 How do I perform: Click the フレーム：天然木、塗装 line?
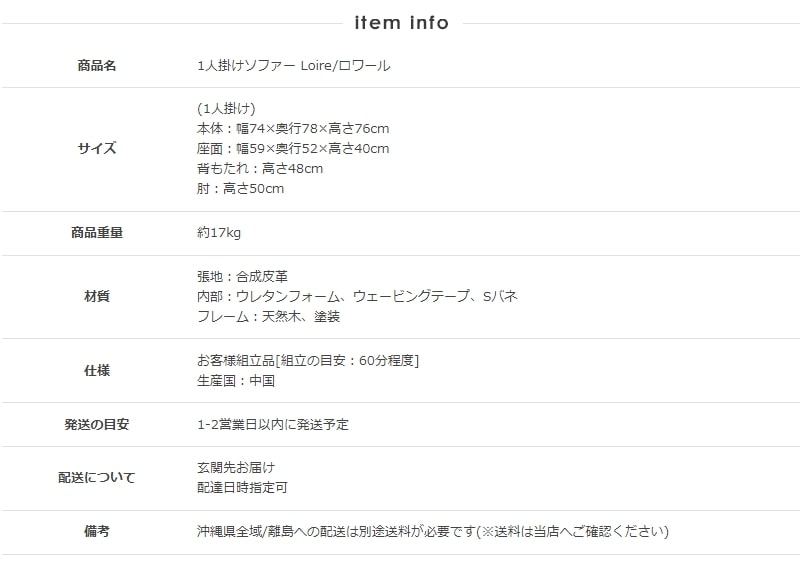pyautogui.click(x=269, y=317)
